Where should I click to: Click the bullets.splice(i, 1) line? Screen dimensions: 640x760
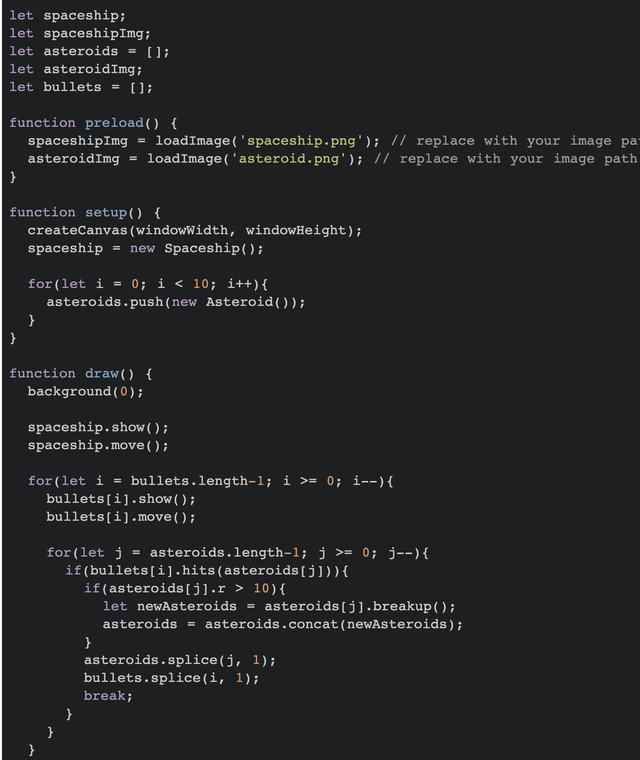pos(171,678)
